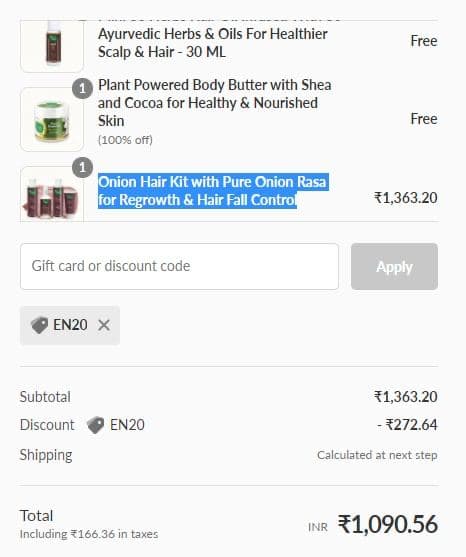Click the EN20 label in the Discount row

127,425
